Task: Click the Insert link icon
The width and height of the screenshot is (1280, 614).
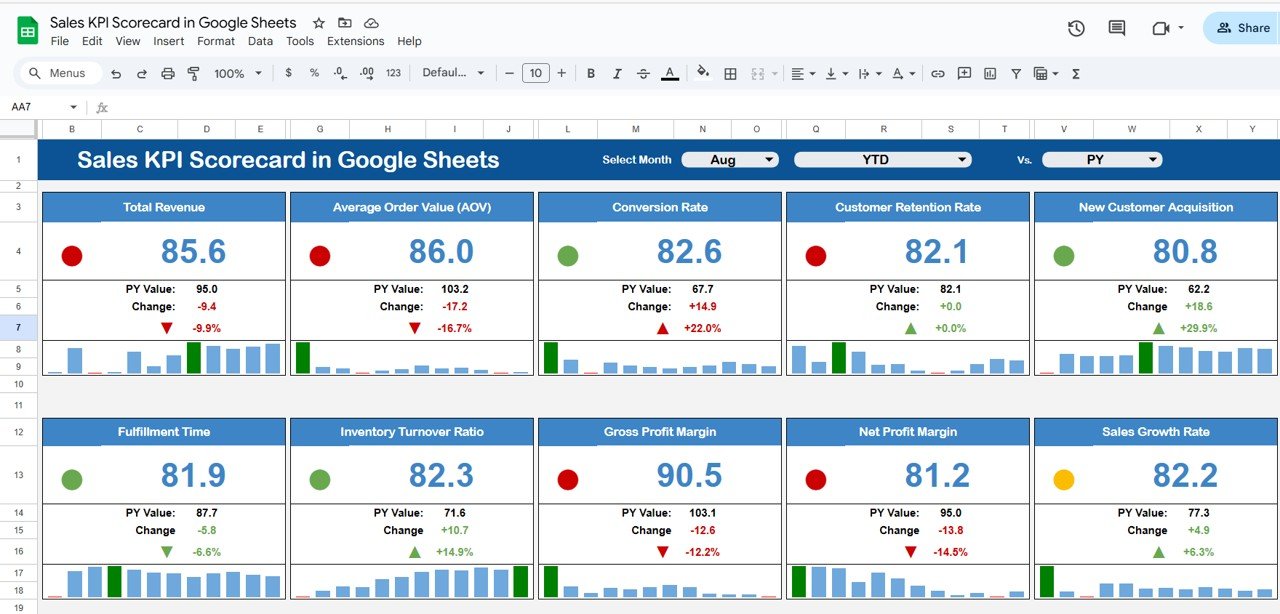Action: click(x=937, y=73)
